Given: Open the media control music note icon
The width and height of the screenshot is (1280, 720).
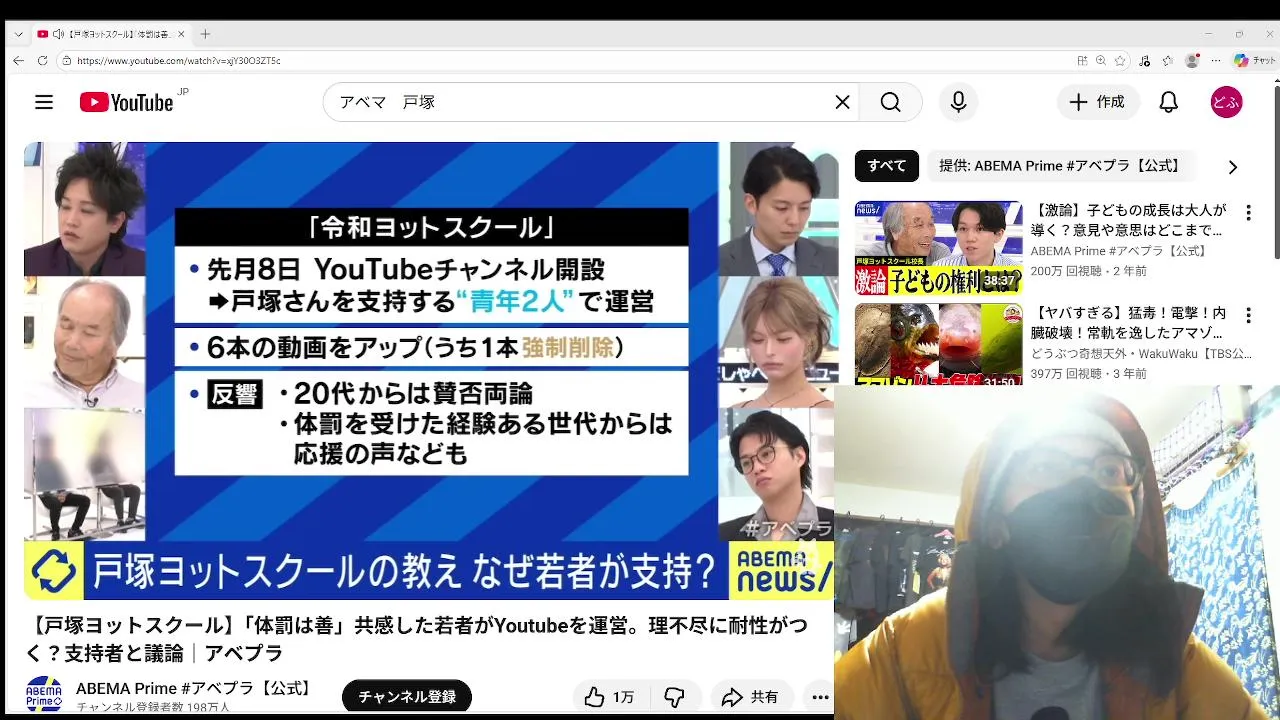Looking at the screenshot, I should 1145,61.
